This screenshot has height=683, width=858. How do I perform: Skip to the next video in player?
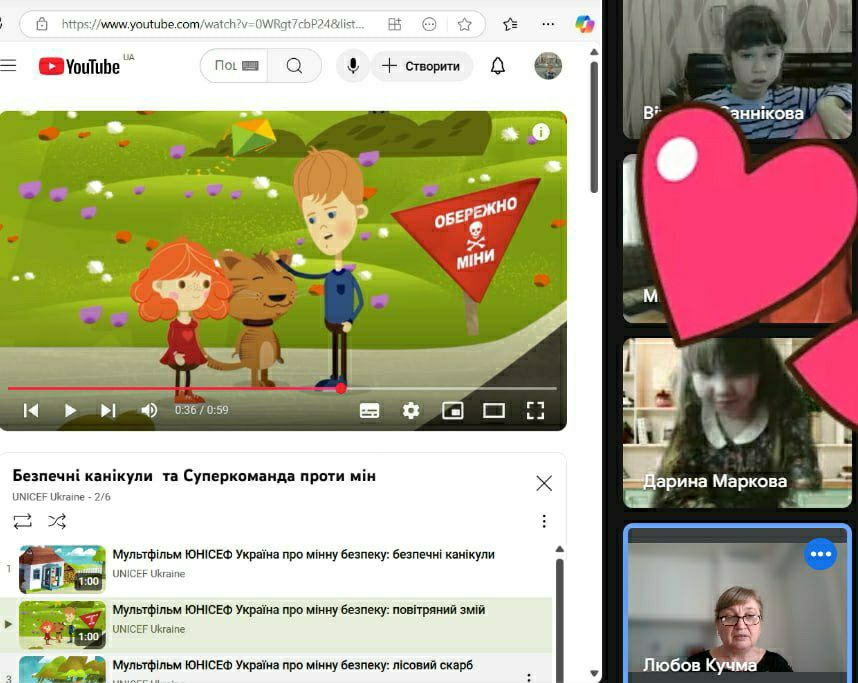[x=108, y=410]
